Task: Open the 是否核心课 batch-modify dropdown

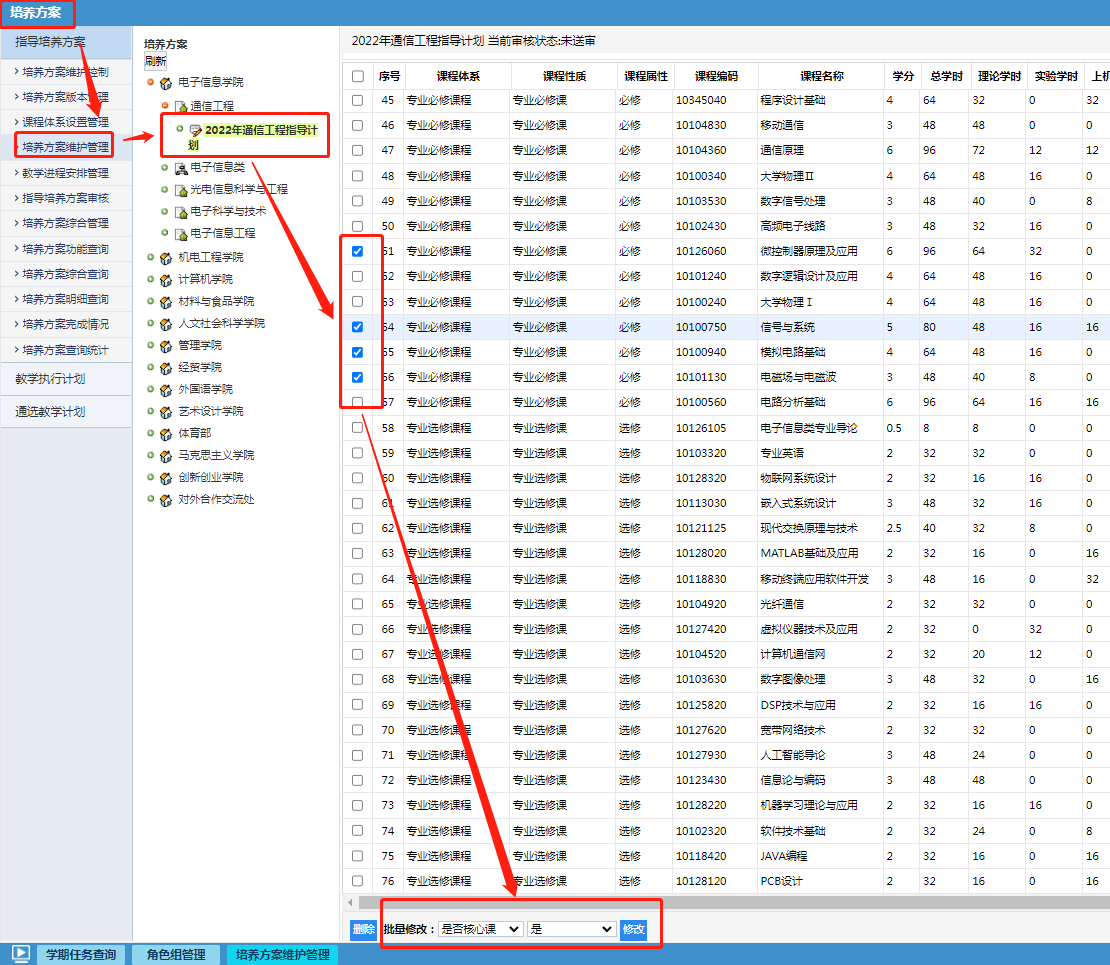Action: [x=480, y=929]
